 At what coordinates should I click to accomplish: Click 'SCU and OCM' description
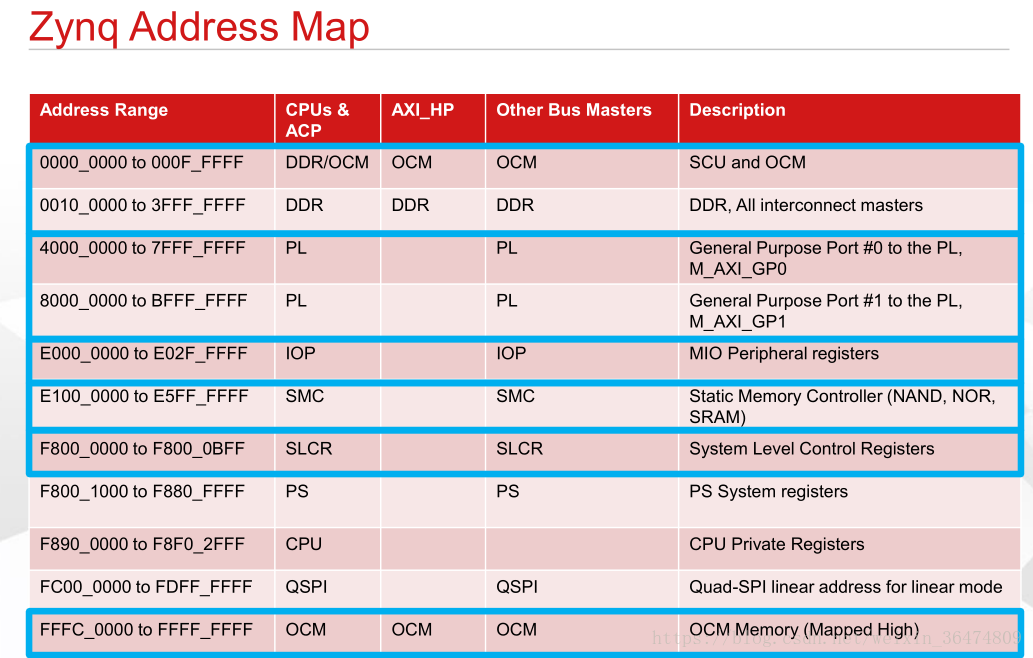tap(747, 163)
